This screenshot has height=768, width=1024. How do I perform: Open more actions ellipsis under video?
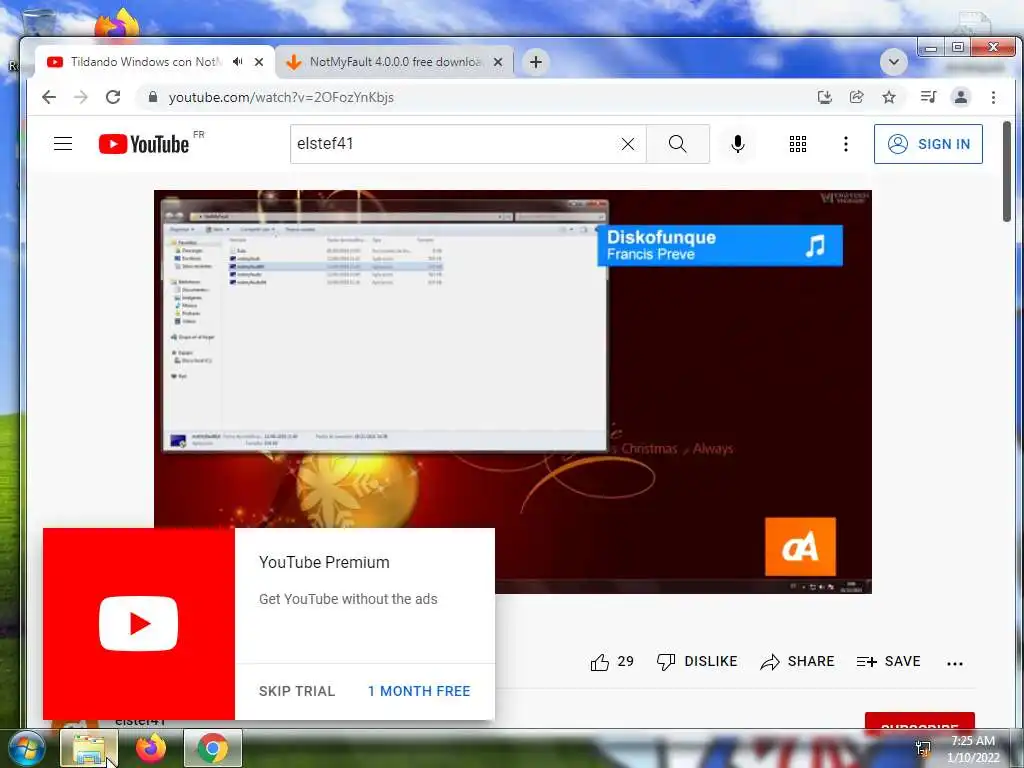click(x=955, y=664)
